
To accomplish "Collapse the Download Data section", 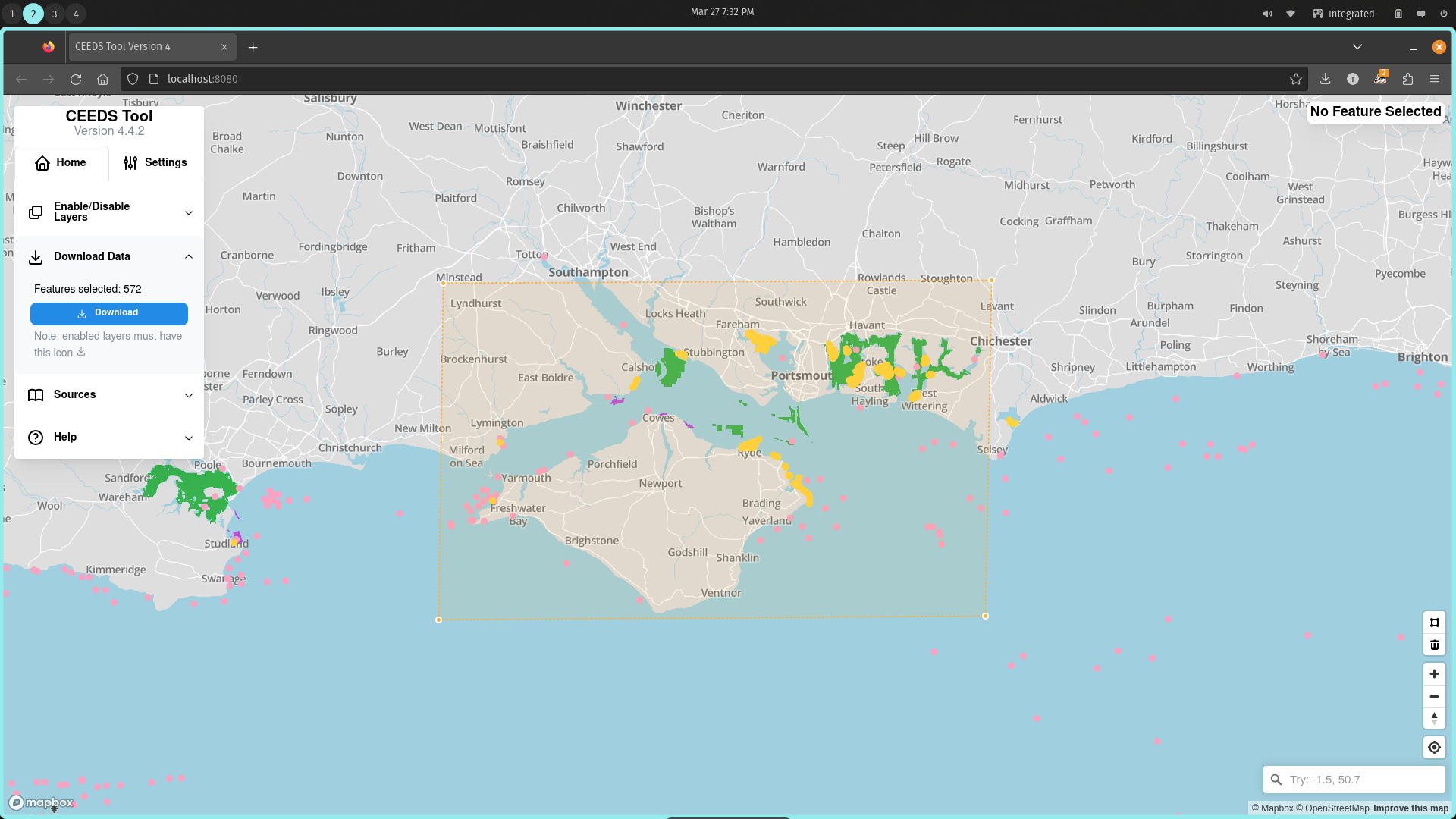I will point(109,256).
